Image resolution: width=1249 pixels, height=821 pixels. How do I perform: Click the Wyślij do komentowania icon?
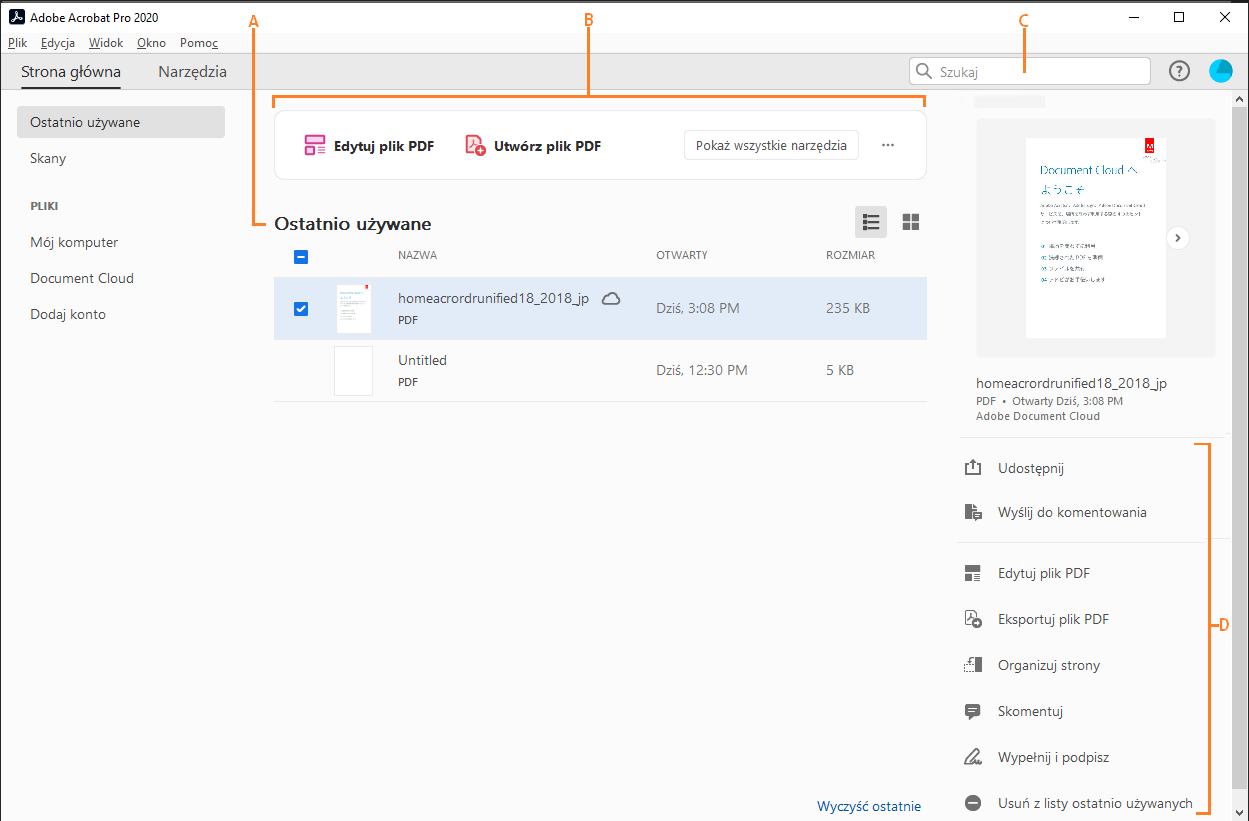973,512
